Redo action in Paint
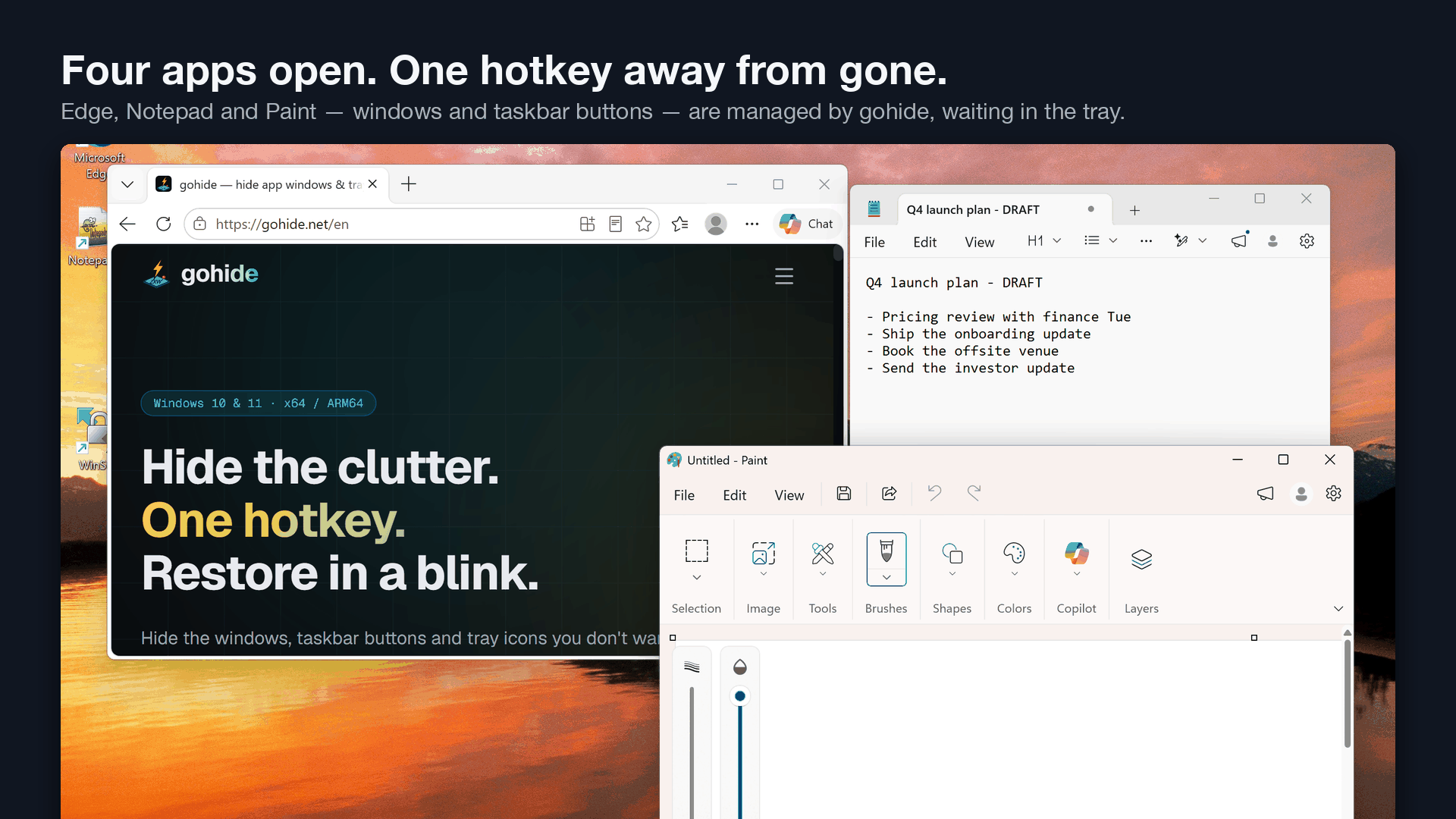Viewport: 1456px width, 819px height. (x=974, y=494)
